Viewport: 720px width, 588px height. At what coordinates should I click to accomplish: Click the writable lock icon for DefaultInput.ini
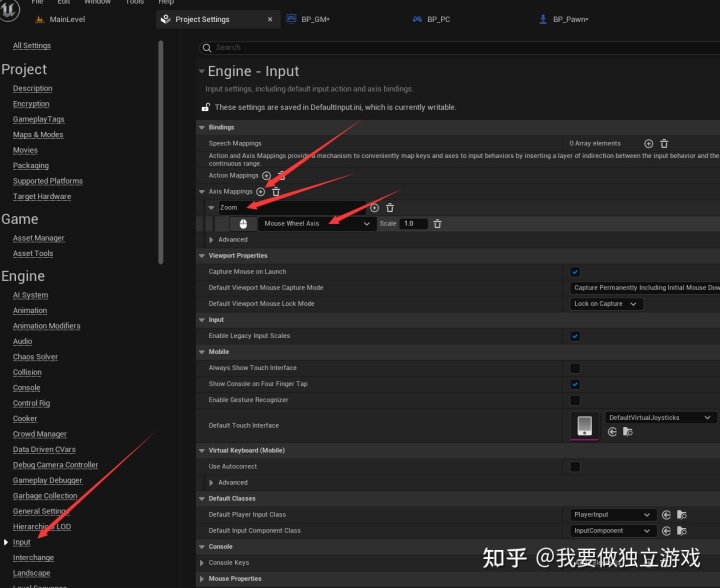[x=206, y=107]
